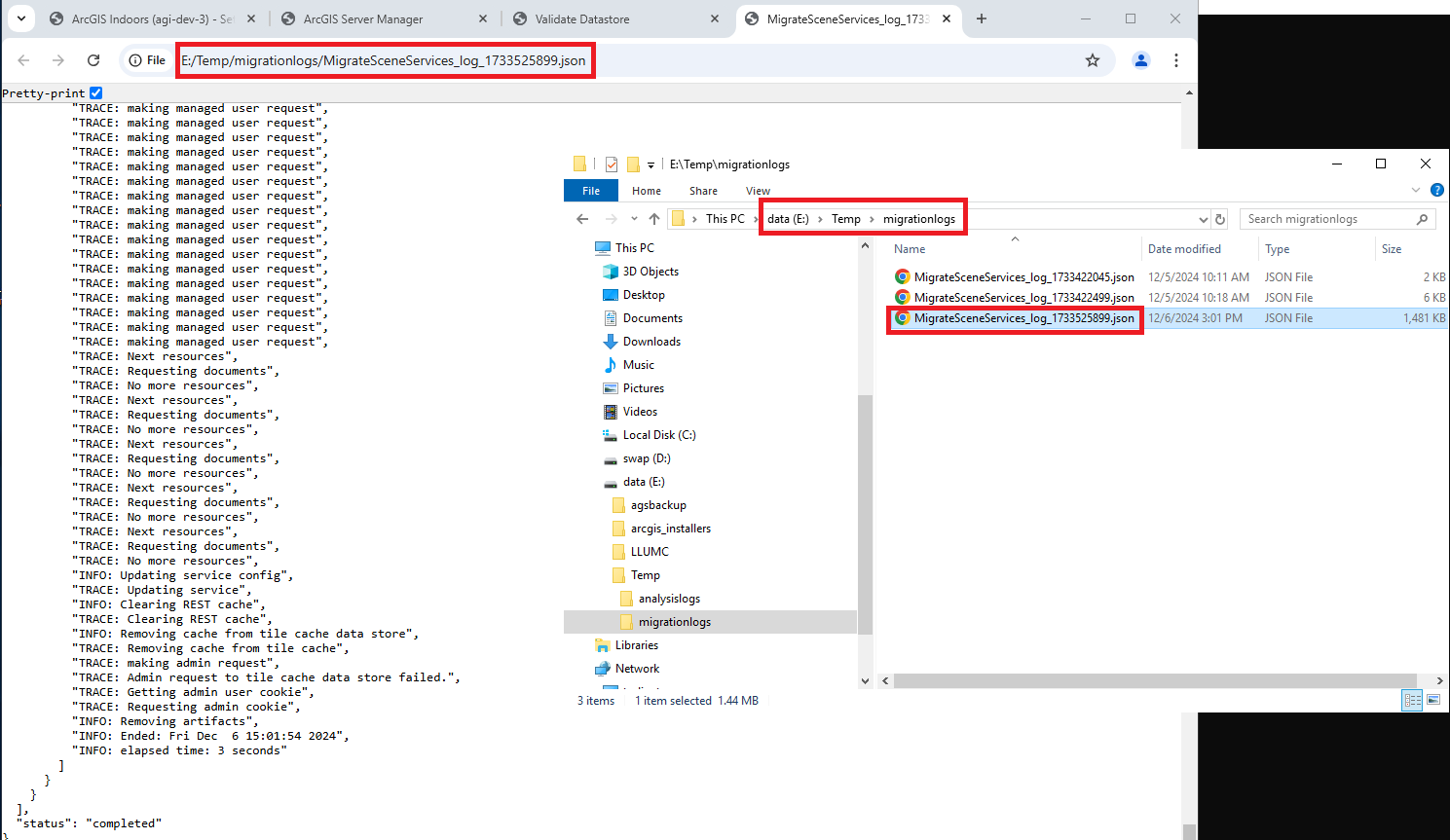Open the Chrome tab search dropdown

pos(20,18)
